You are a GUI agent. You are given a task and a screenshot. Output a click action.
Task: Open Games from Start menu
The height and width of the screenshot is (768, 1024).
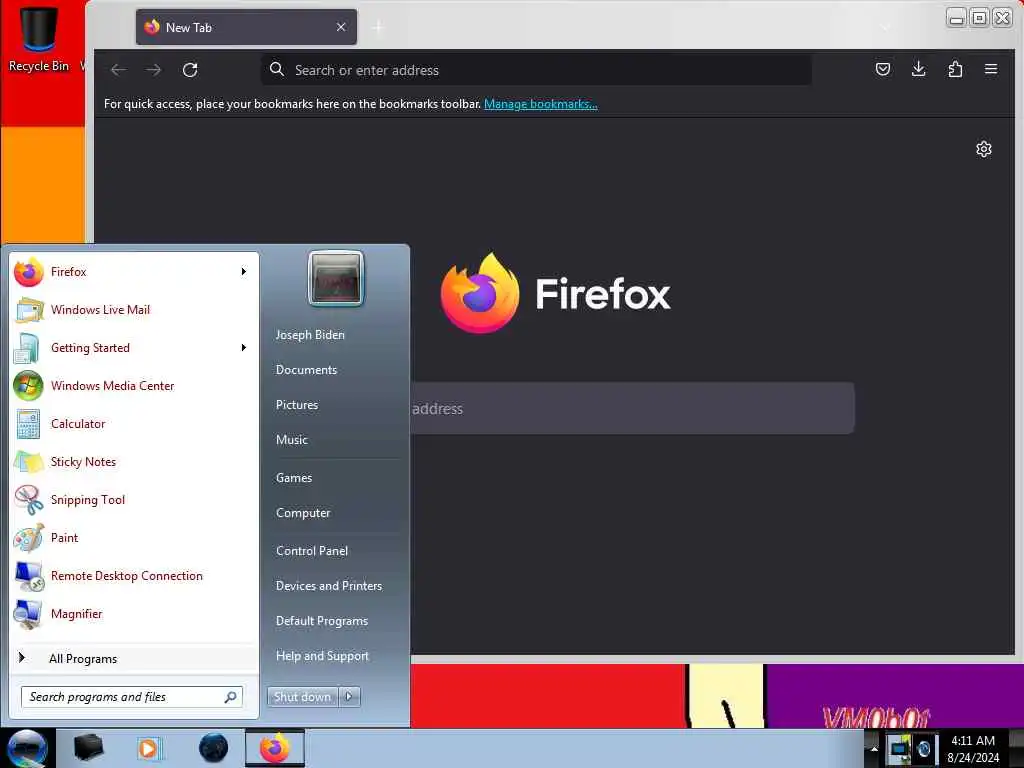click(294, 478)
